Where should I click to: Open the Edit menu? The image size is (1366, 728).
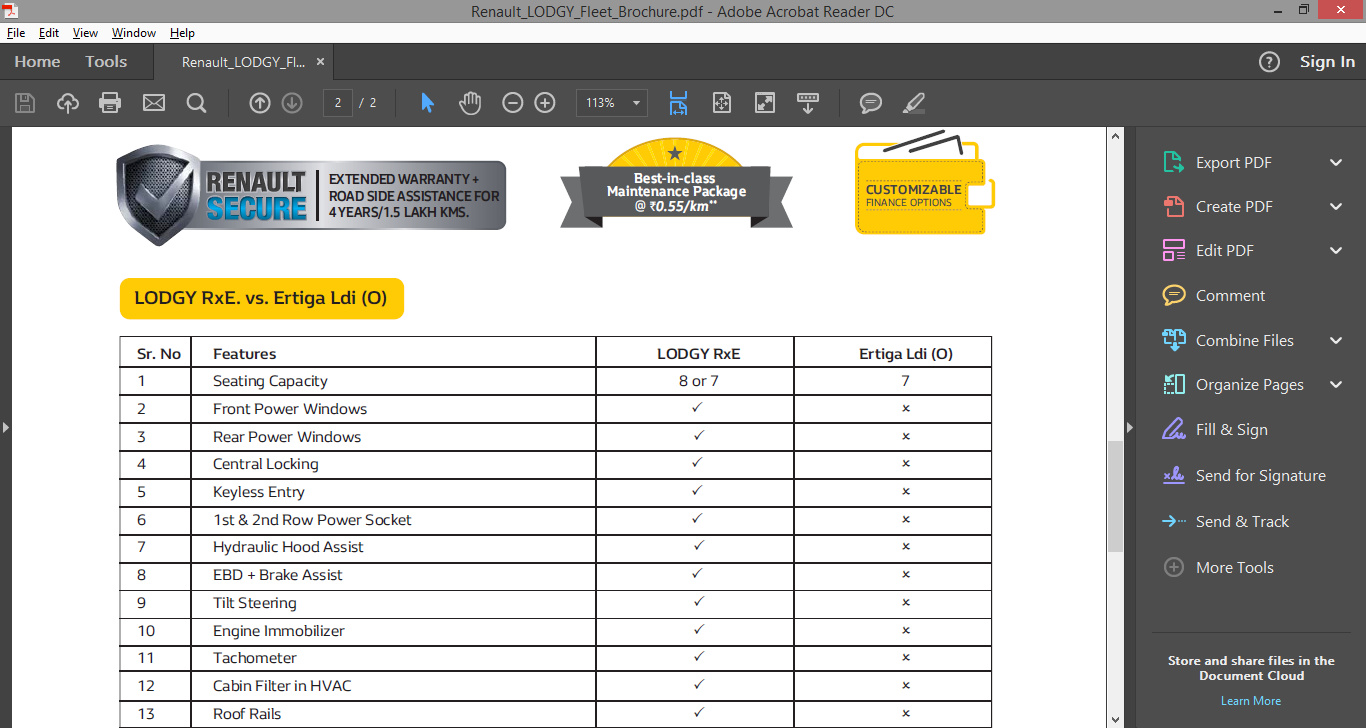pyautogui.click(x=49, y=33)
